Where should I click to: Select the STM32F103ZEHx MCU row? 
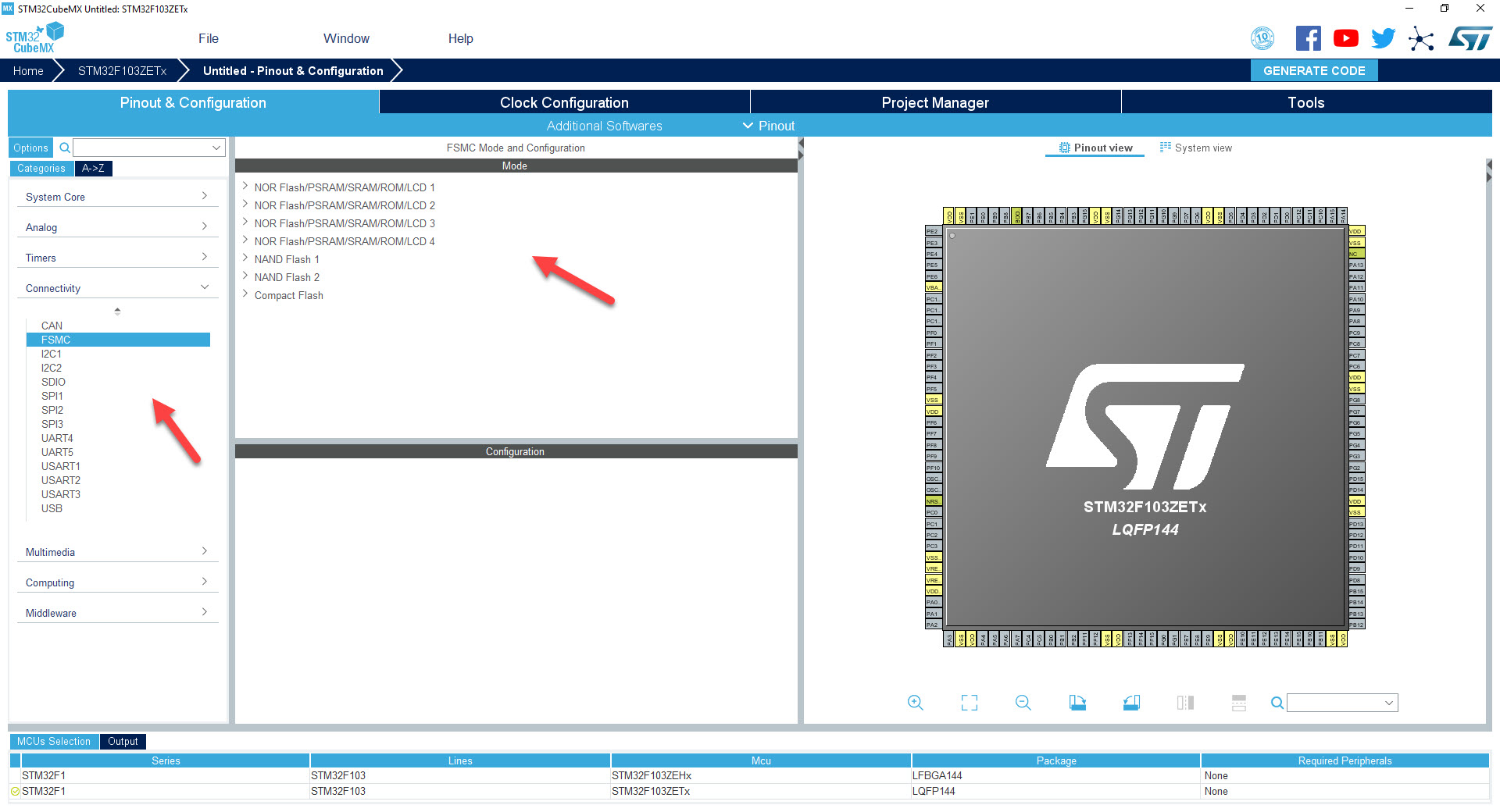pos(749,775)
